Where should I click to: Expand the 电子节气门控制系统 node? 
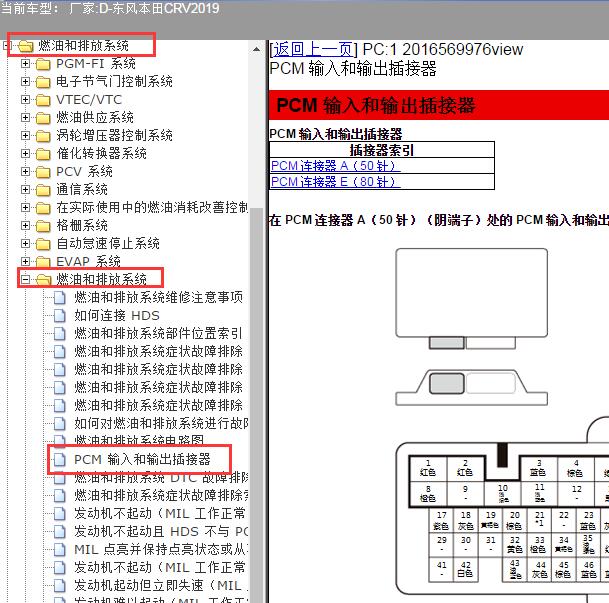(x=25, y=81)
